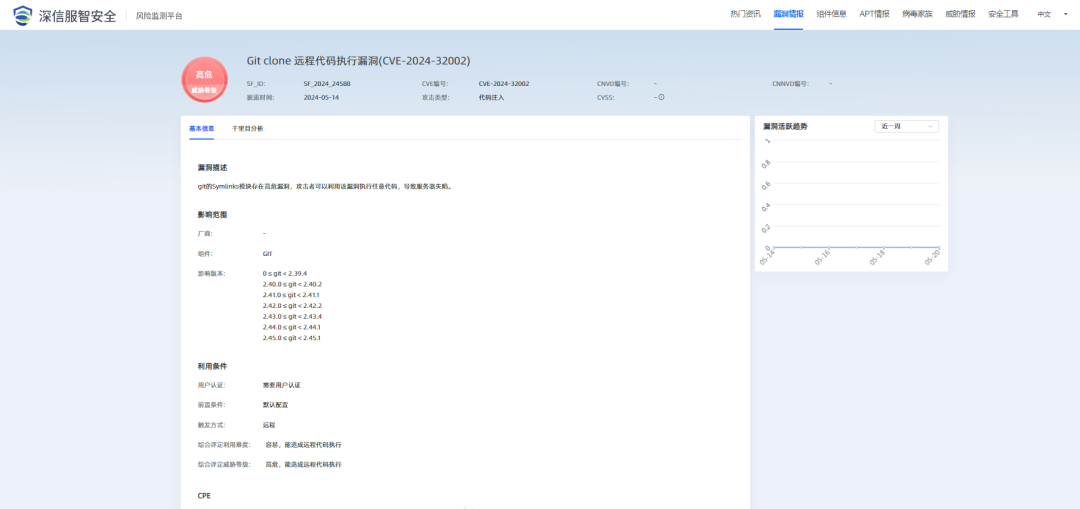The height and width of the screenshot is (509, 1080).
Task: Select the 漏洞情报 navigation item
Action: (x=788, y=14)
